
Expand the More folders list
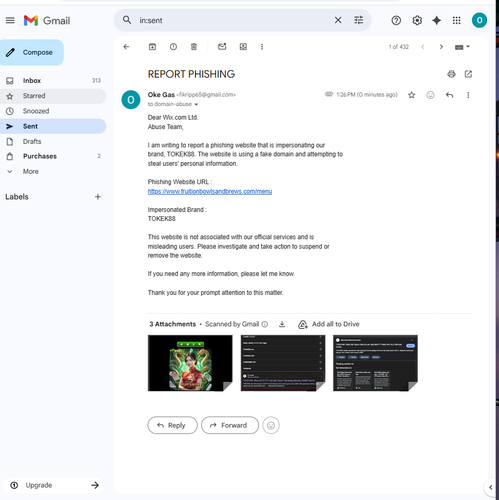point(53,171)
